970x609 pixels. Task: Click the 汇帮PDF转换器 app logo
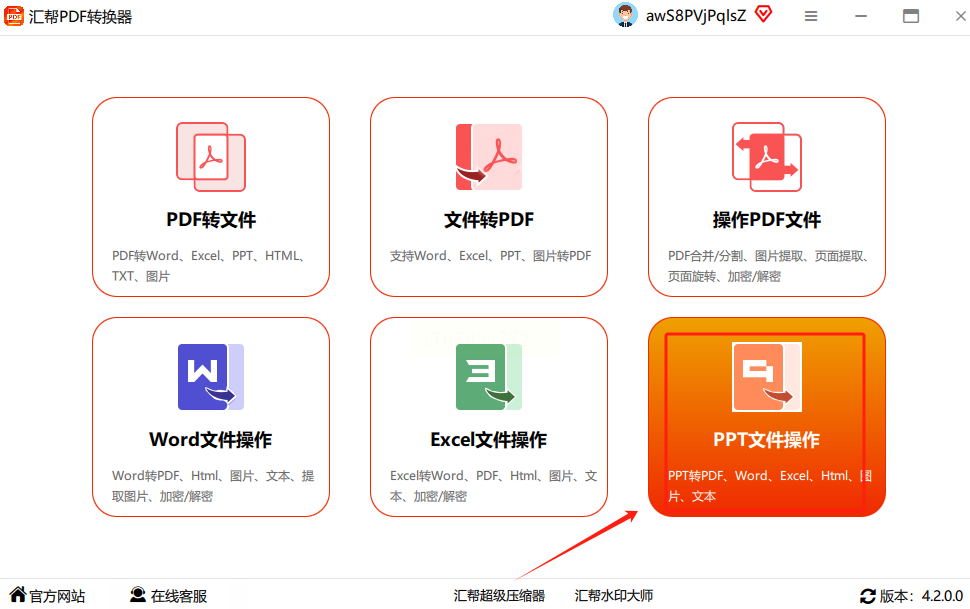point(14,16)
